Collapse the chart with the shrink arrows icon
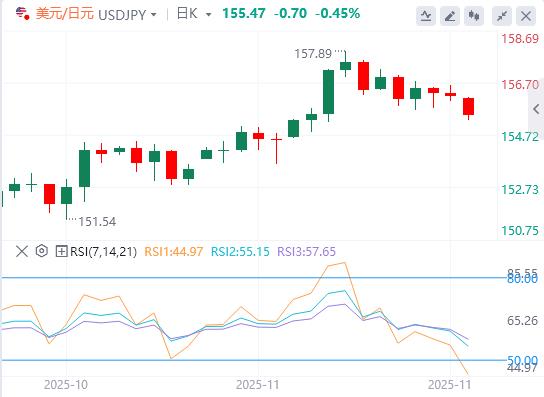The image size is (544, 397). point(502,16)
